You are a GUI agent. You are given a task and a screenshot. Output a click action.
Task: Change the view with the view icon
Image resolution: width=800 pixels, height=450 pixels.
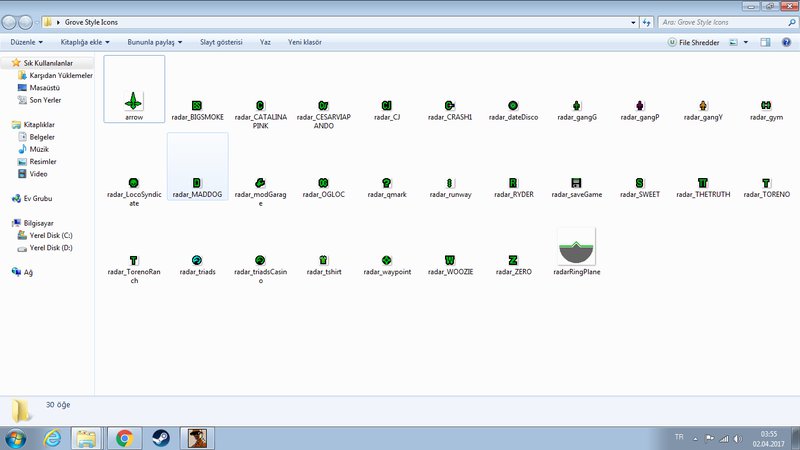pos(733,42)
